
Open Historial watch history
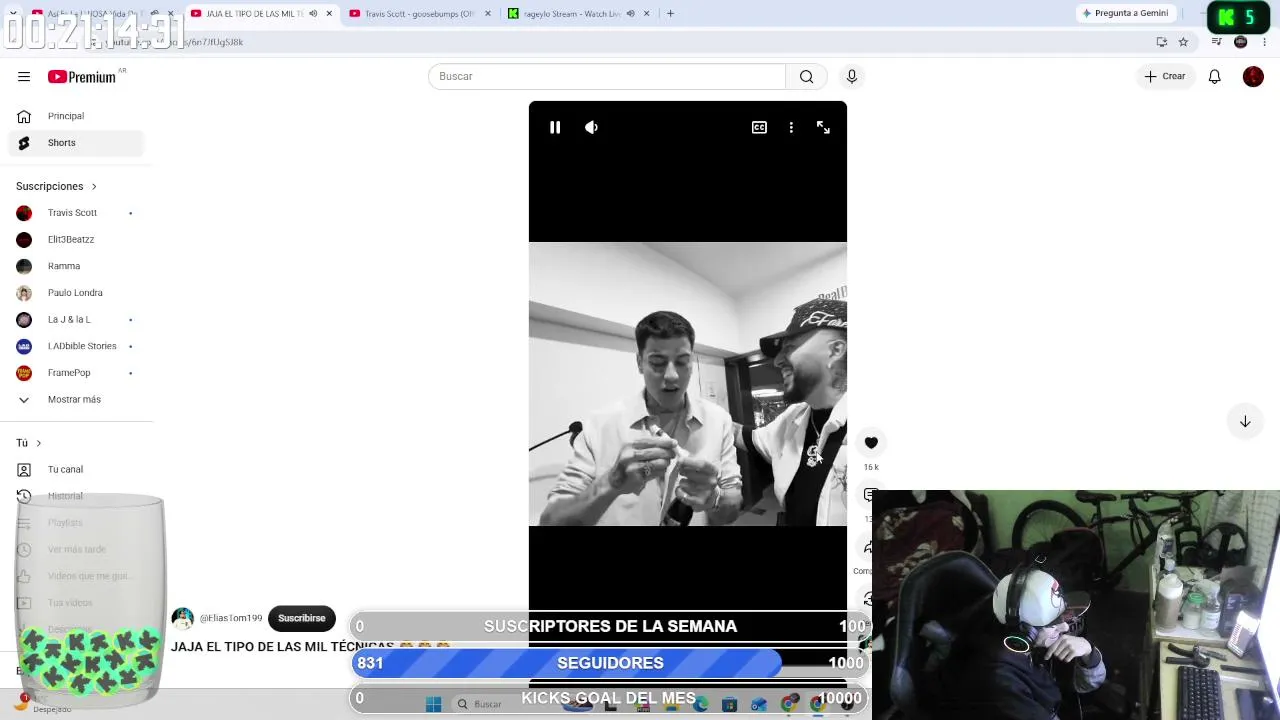click(x=76, y=496)
